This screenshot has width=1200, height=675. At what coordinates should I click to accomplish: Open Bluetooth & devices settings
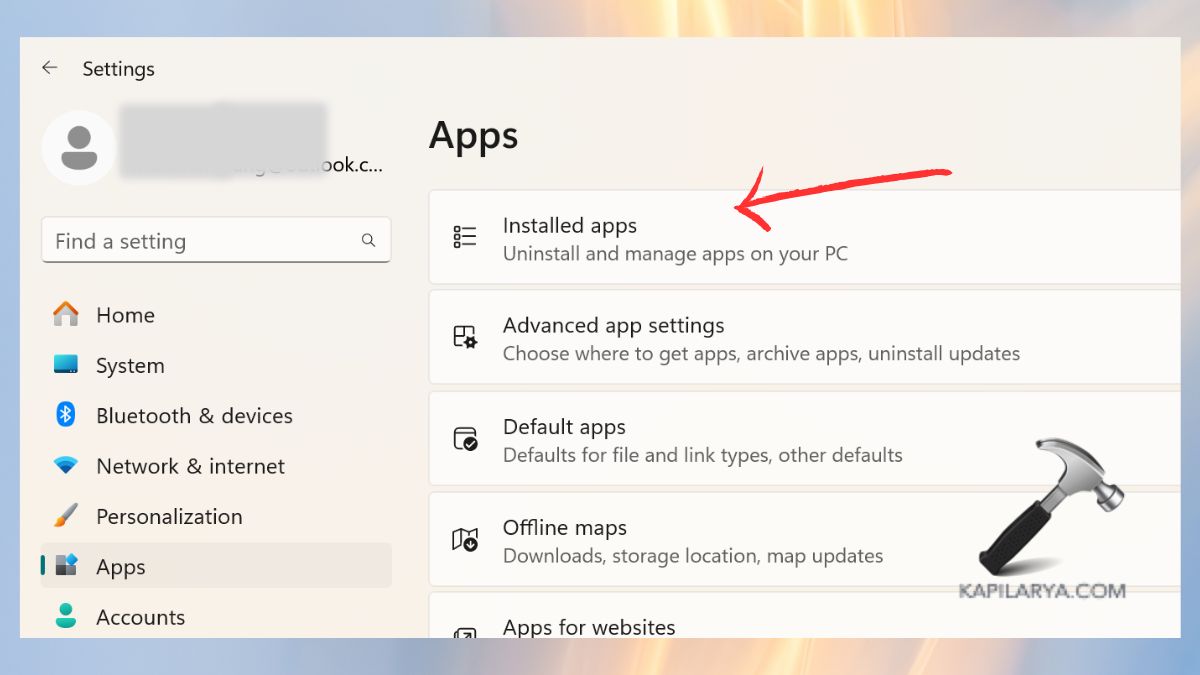[x=216, y=415]
